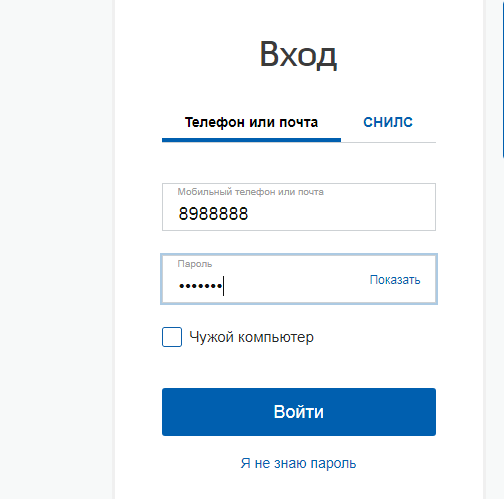Click the Вход page heading

click(x=298, y=54)
